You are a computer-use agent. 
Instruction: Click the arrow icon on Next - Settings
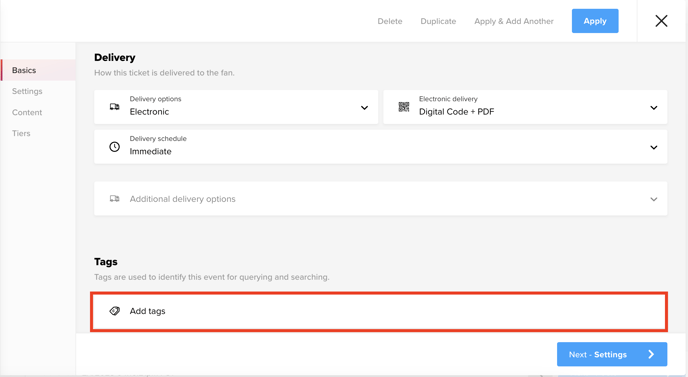[651, 354]
